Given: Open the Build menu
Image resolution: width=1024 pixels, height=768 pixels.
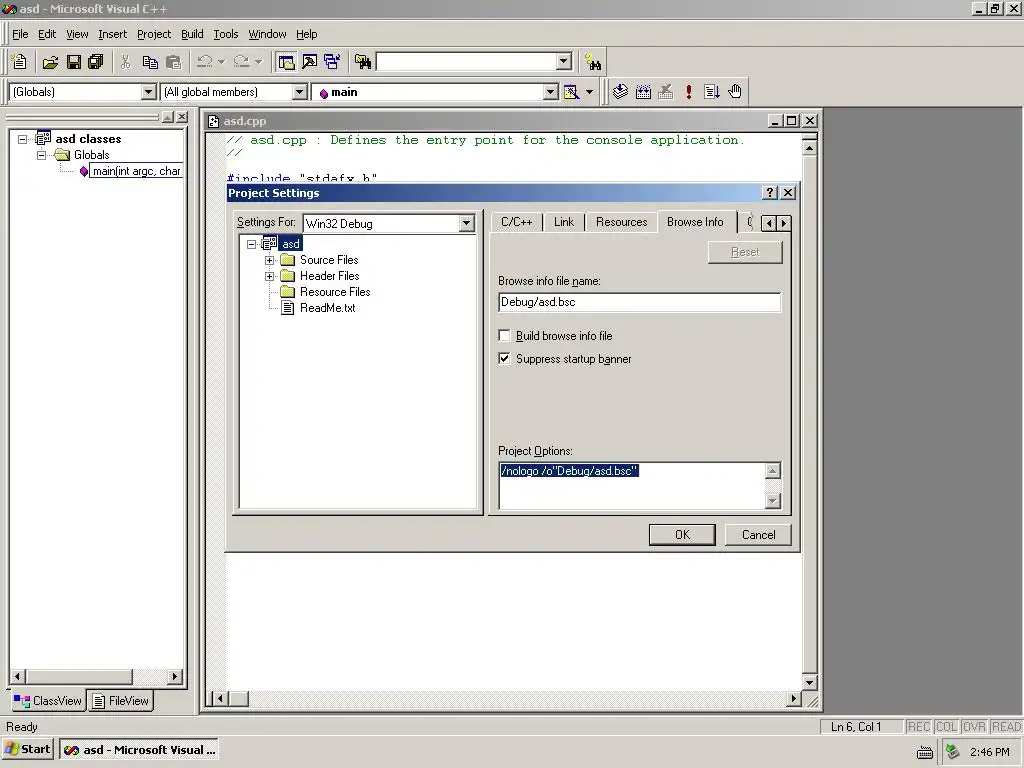Looking at the screenshot, I should (192, 34).
